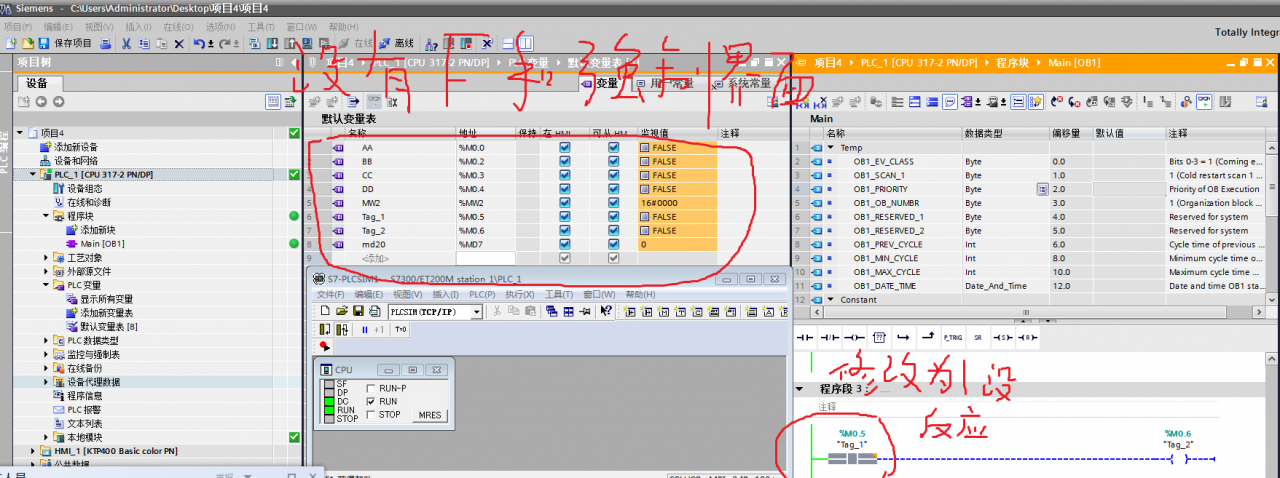Click the MRES button in CPU window
Viewport: 1280px width, 478px height.
430,415
